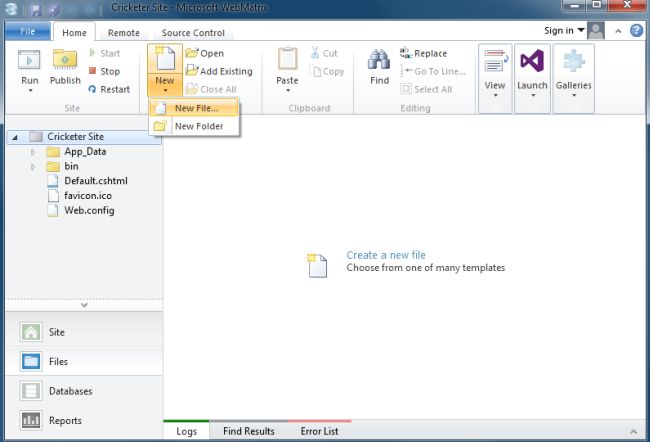Switch to the Error List tab
The image size is (650, 442).
click(319, 431)
